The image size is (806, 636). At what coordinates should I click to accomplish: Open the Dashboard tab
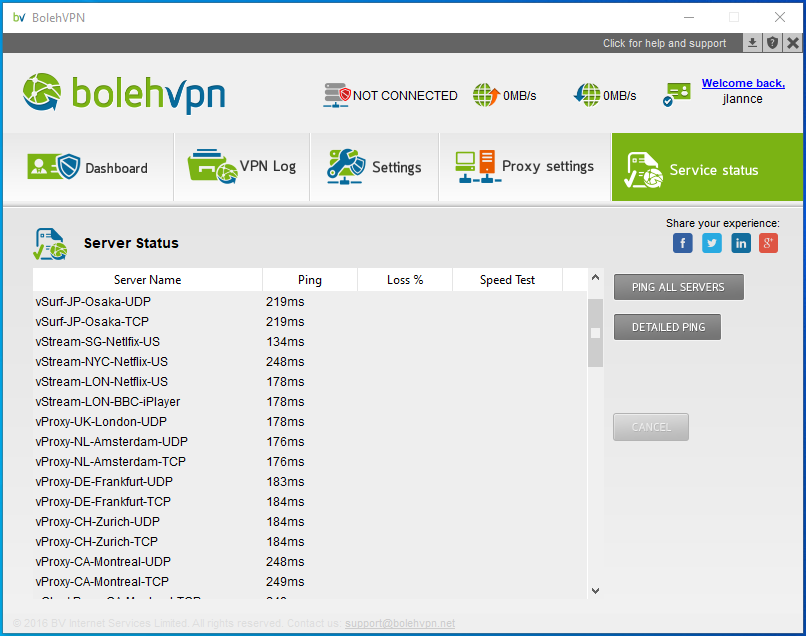tap(88, 167)
